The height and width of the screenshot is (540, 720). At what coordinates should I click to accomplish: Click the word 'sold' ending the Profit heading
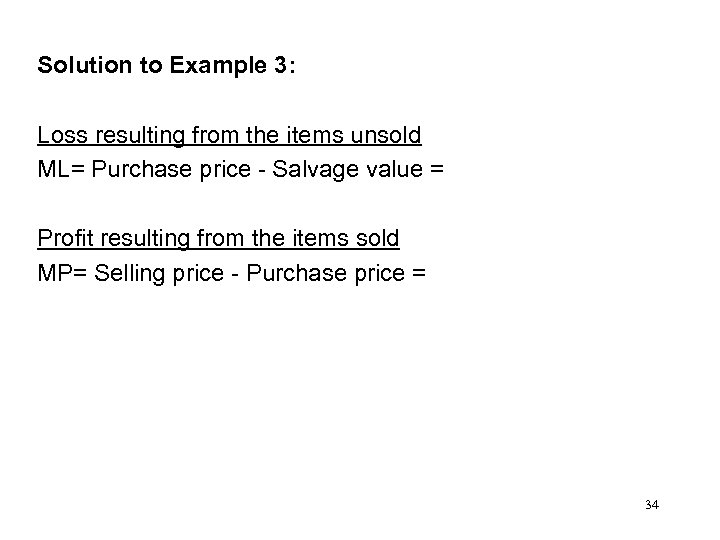pyautogui.click(x=379, y=238)
